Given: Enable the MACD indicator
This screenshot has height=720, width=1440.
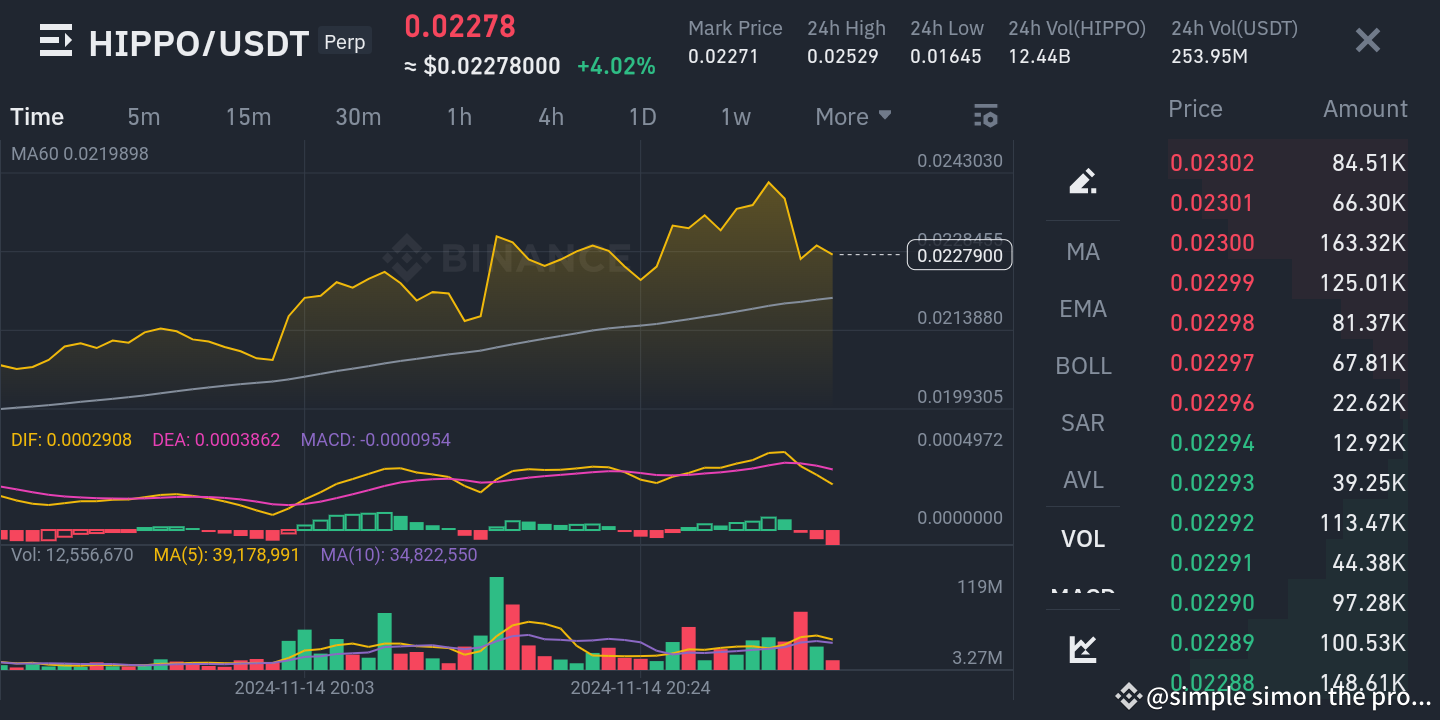Looking at the screenshot, I should click(x=1083, y=595).
